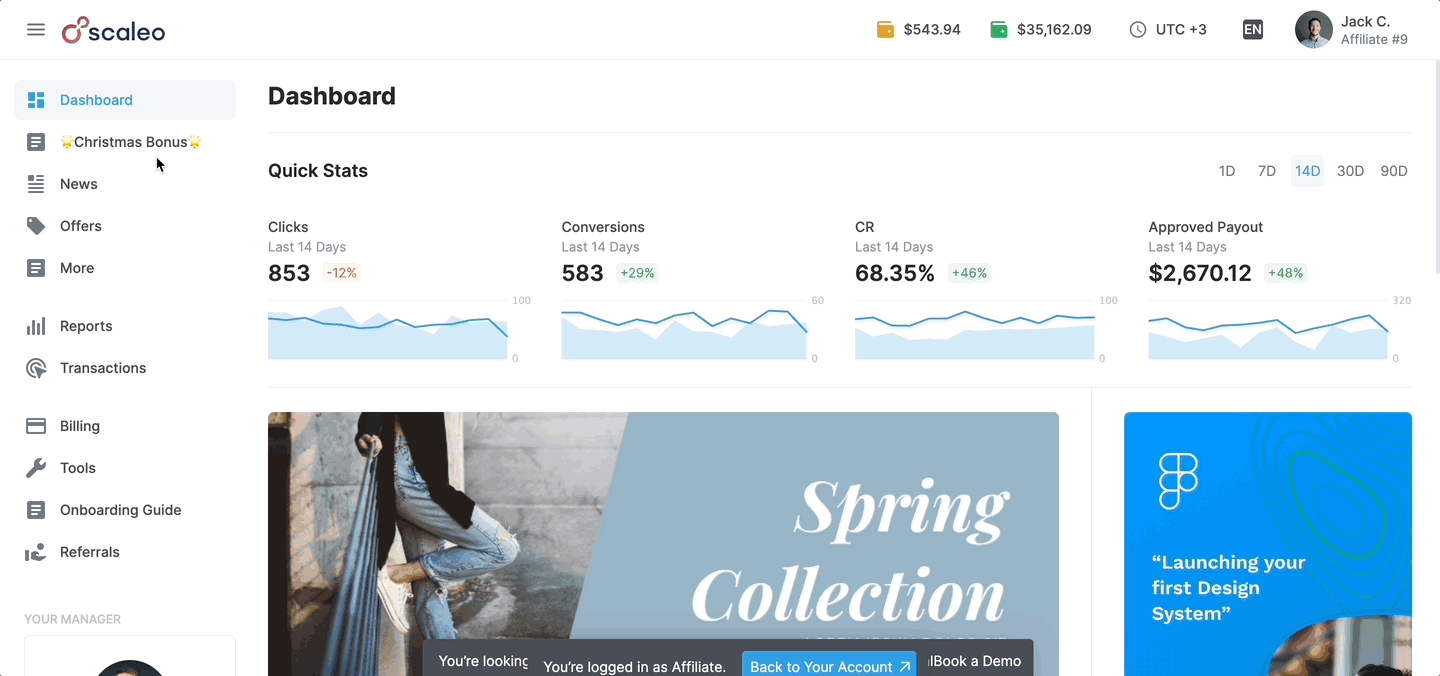Click the 68.35% CR value
This screenshot has height=676, width=1440.
[895, 273]
